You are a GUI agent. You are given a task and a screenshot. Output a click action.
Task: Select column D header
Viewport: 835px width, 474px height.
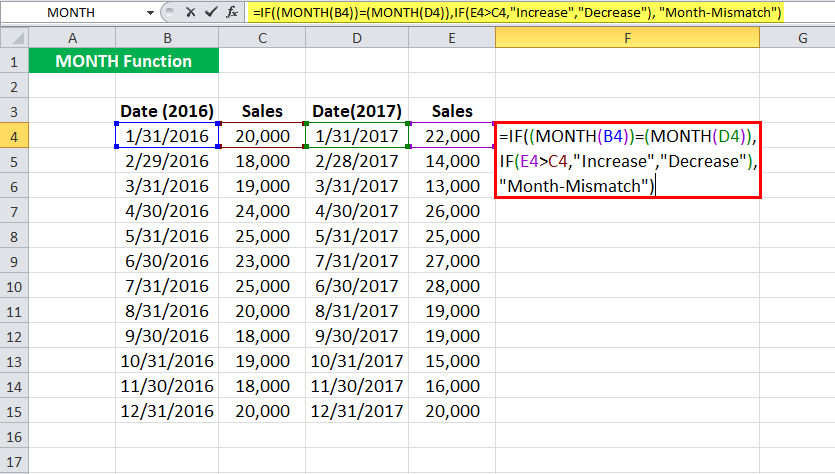point(357,38)
